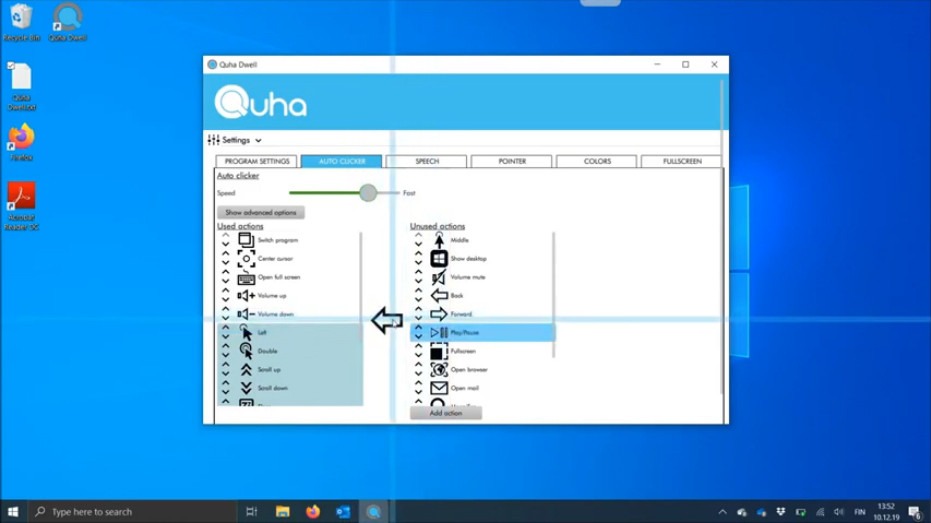Select the Volume up speaker icon
This screenshot has height=523, width=931.
click(246, 296)
